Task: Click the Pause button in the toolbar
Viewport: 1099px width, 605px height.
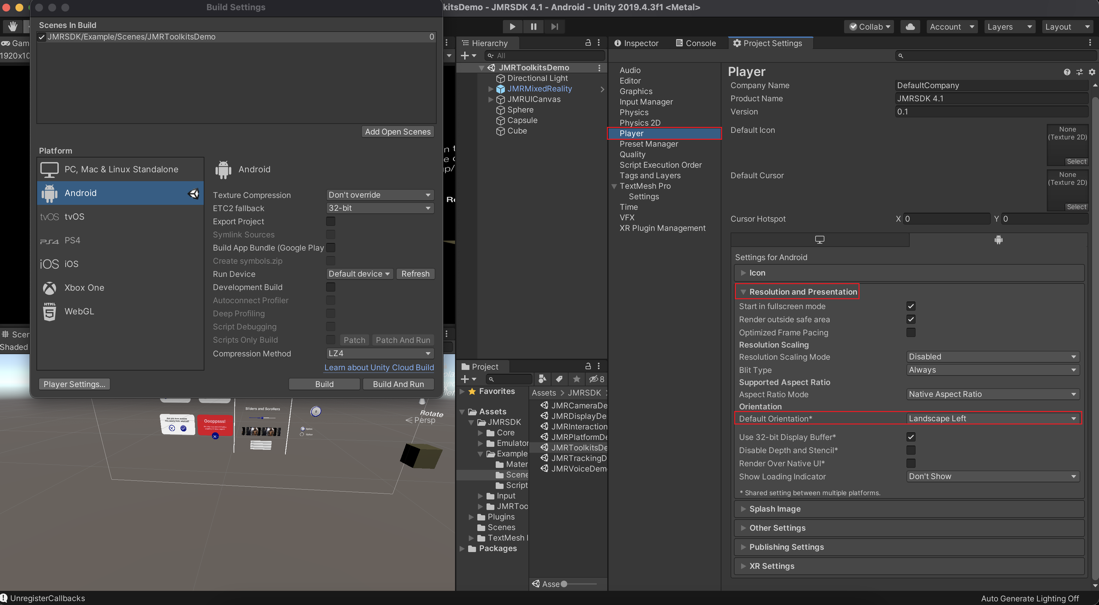Action: click(x=533, y=27)
